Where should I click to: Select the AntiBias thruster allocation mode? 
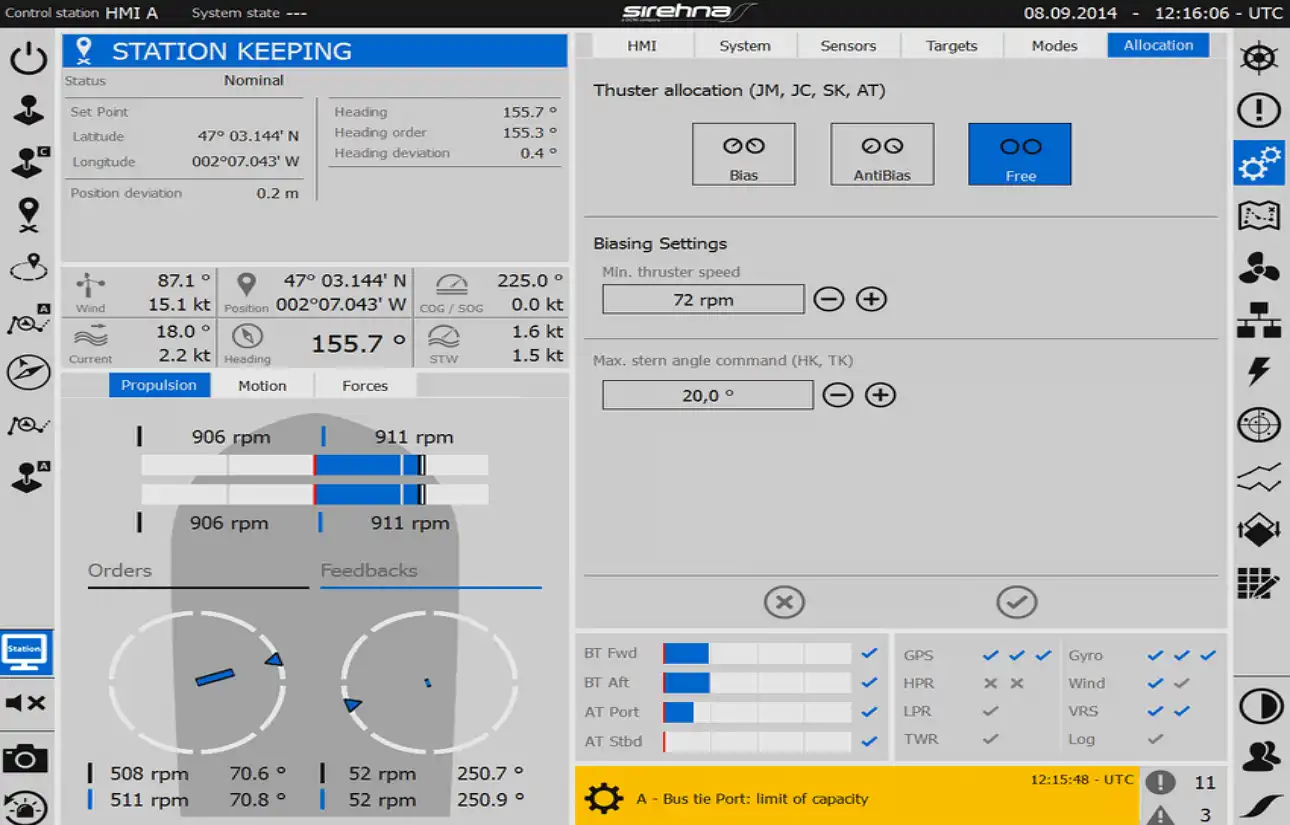(881, 154)
